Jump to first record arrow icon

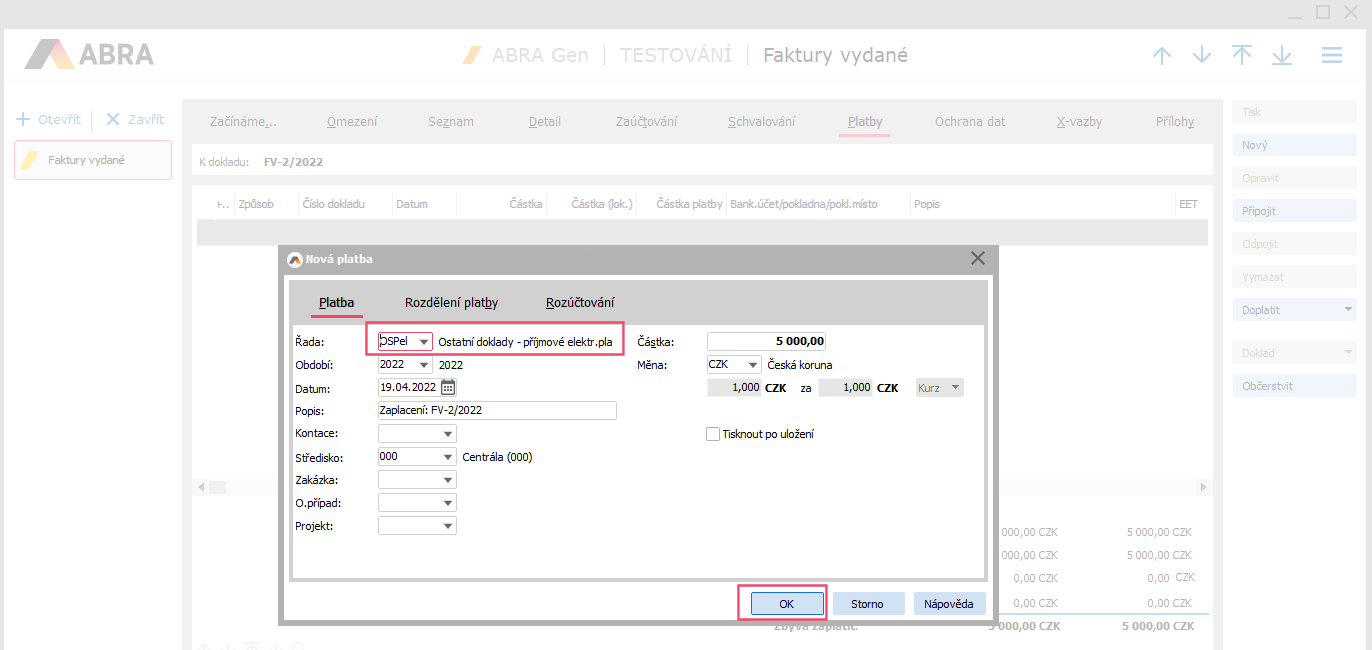(1242, 56)
